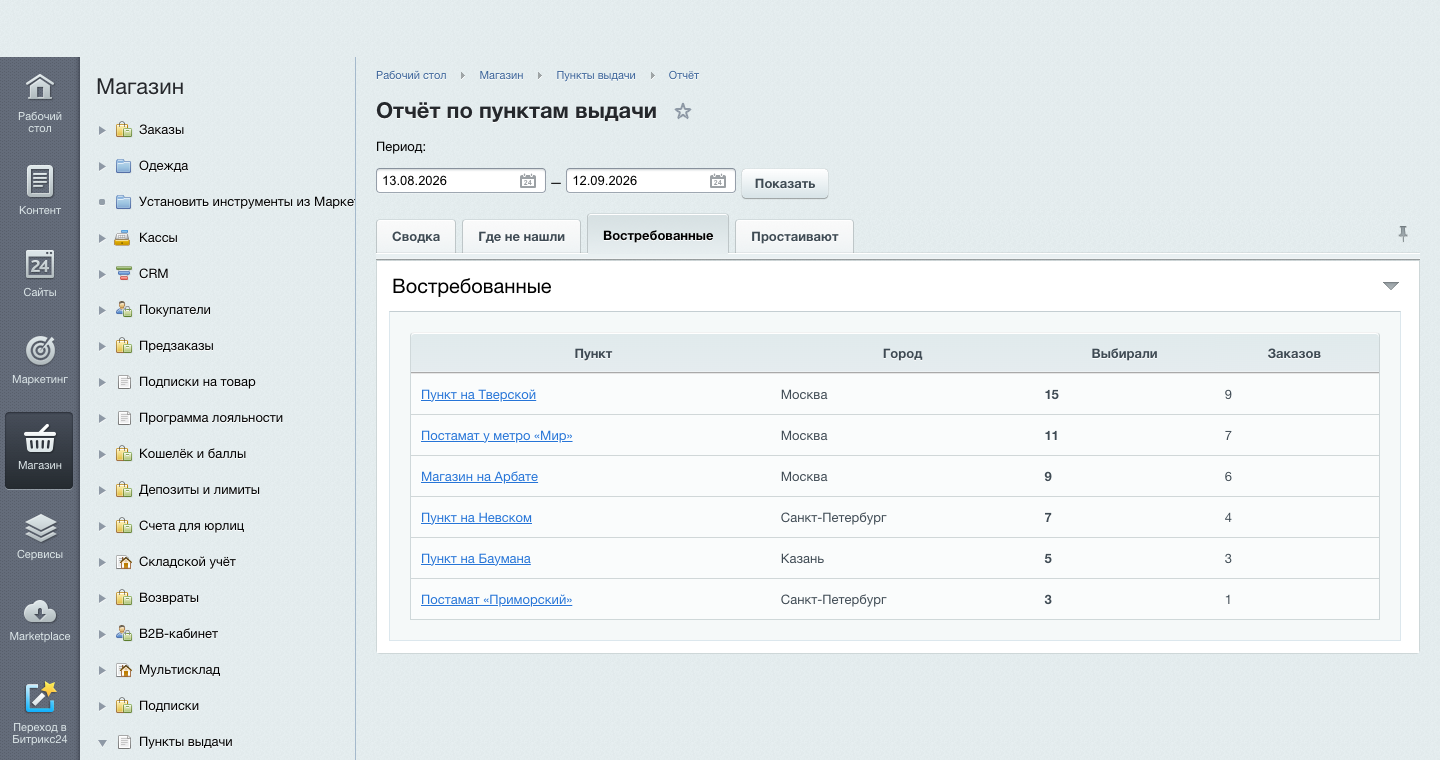Open the Сервисы sidebar section
The height and width of the screenshot is (760, 1440).
coord(39,534)
